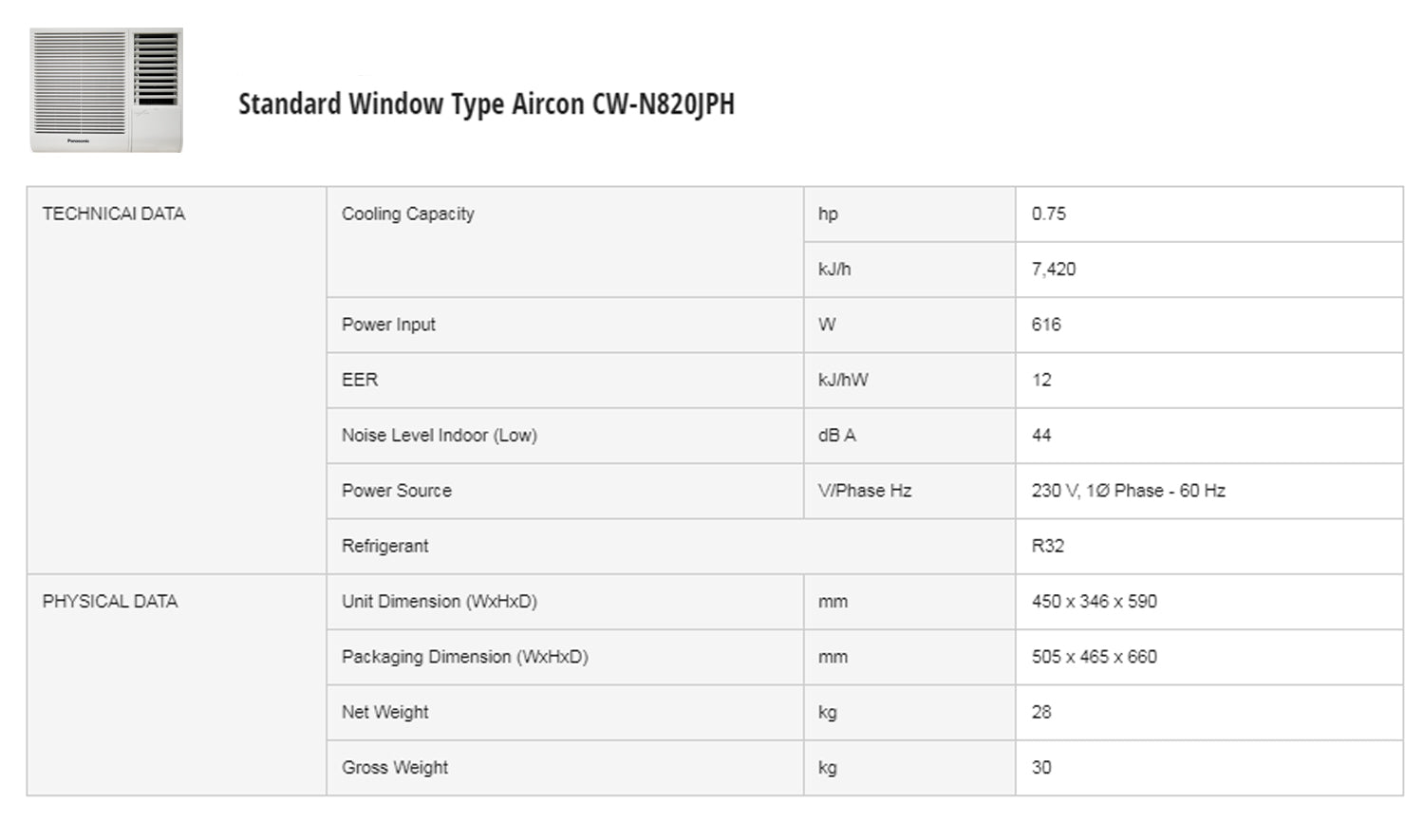The width and height of the screenshot is (1424, 840).
Task: Click the Net Weight label
Action: click(x=384, y=712)
